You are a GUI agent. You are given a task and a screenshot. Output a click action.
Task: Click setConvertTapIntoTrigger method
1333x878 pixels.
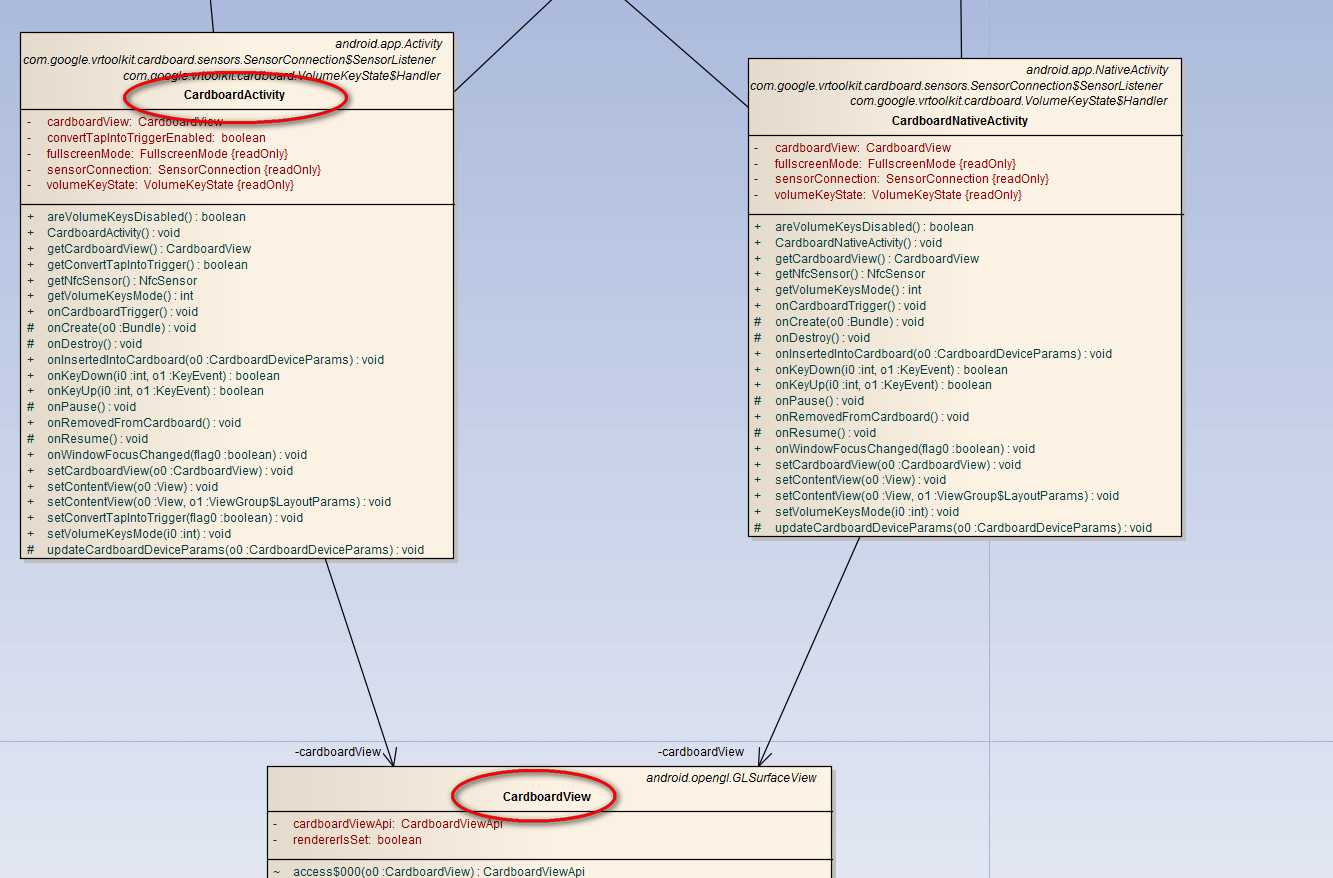175,518
